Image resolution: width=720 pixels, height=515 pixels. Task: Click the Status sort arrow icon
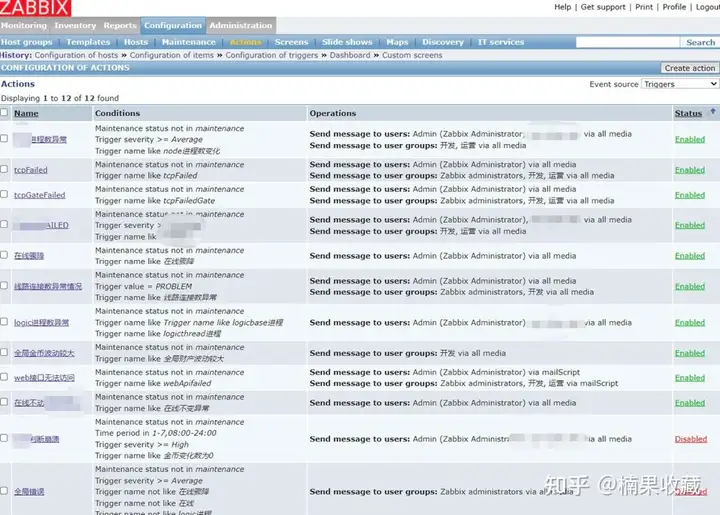coord(713,111)
